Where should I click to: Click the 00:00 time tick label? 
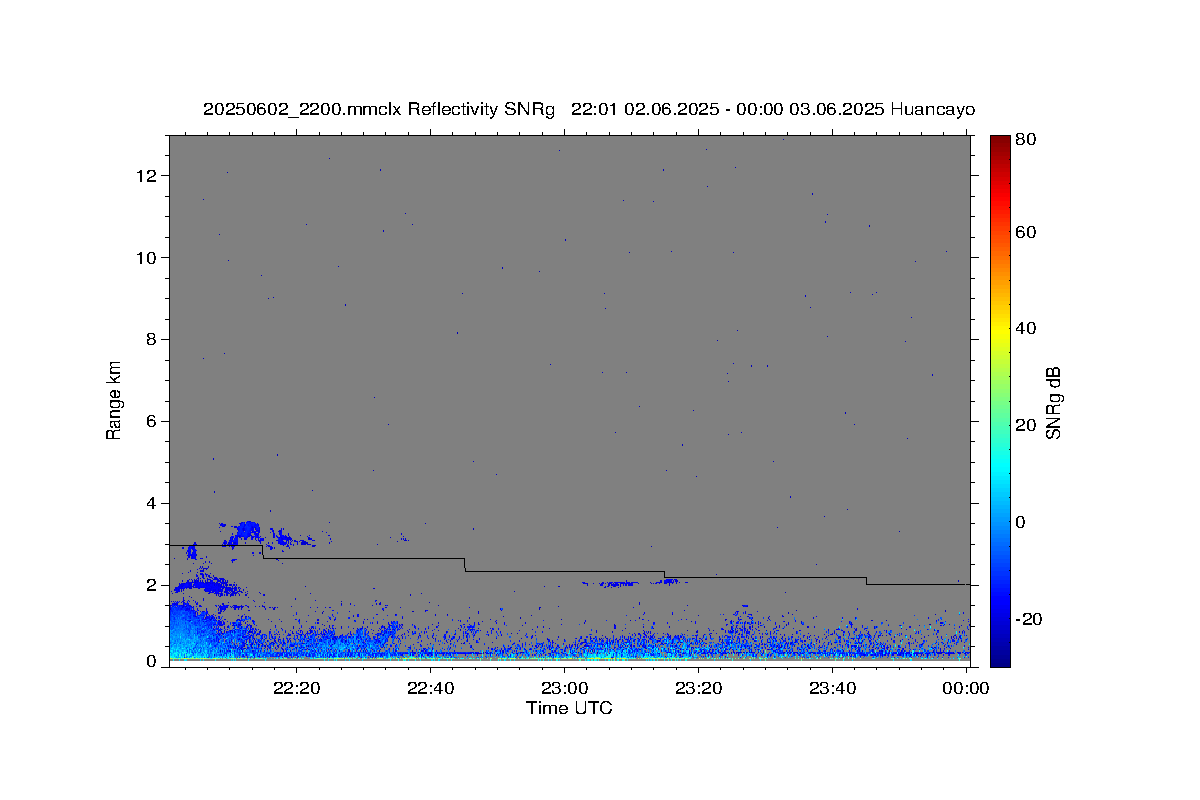coord(966,688)
